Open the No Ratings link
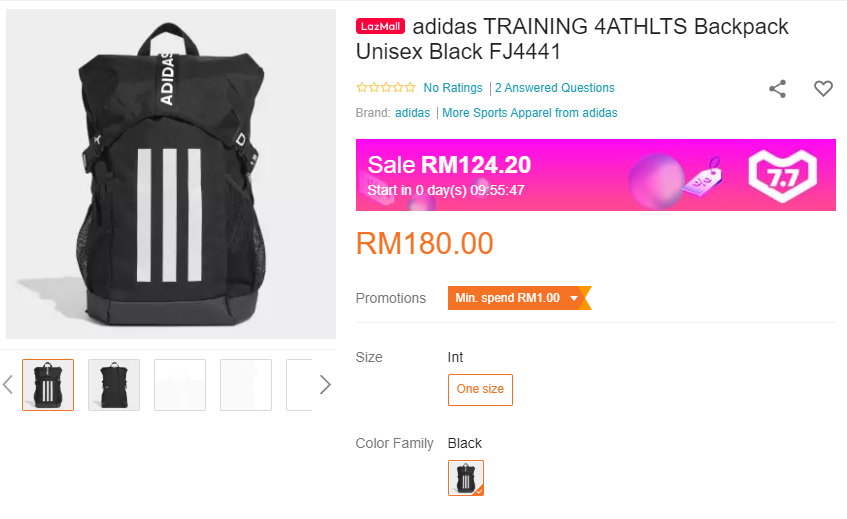 pos(453,87)
